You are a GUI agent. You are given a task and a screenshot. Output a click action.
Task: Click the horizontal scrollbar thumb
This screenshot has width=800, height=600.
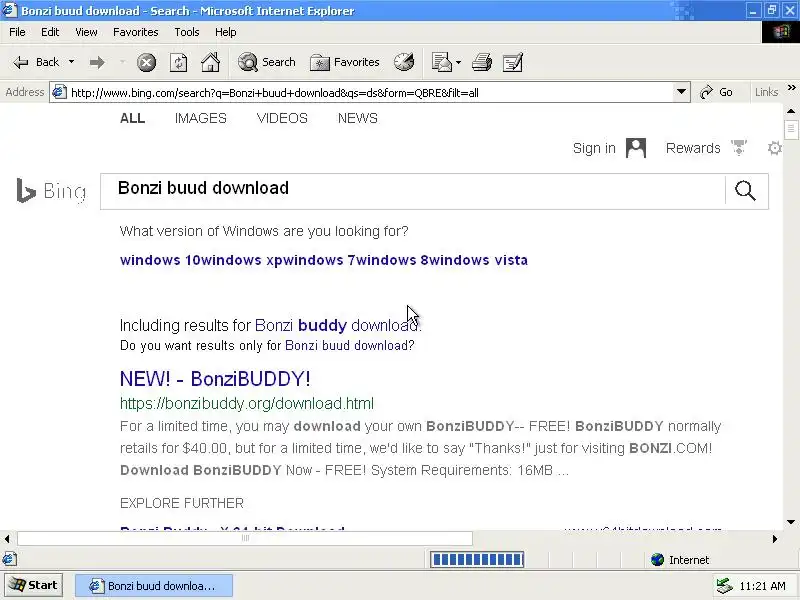point(245,538)
